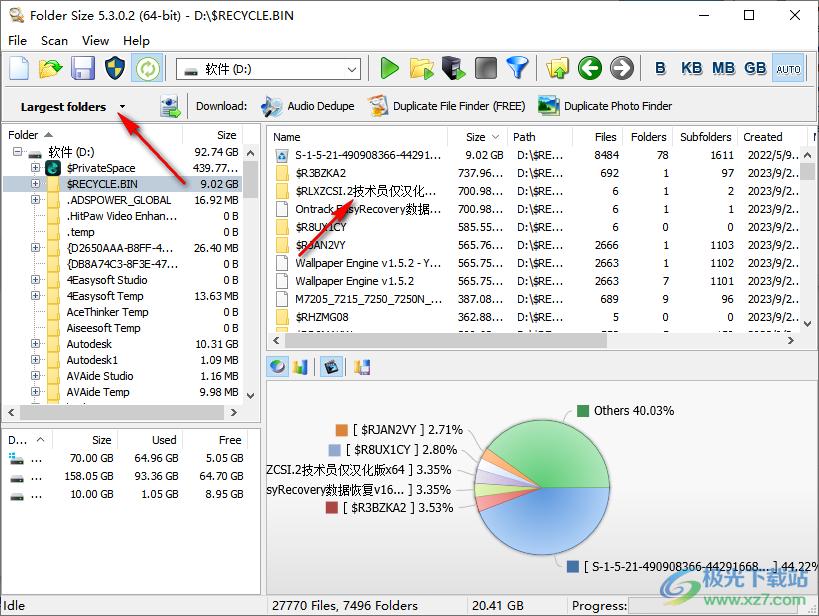This screenshot has width=819, height=616.
Task: Click the up-folder navigation icon
Action: click(557, 68)
